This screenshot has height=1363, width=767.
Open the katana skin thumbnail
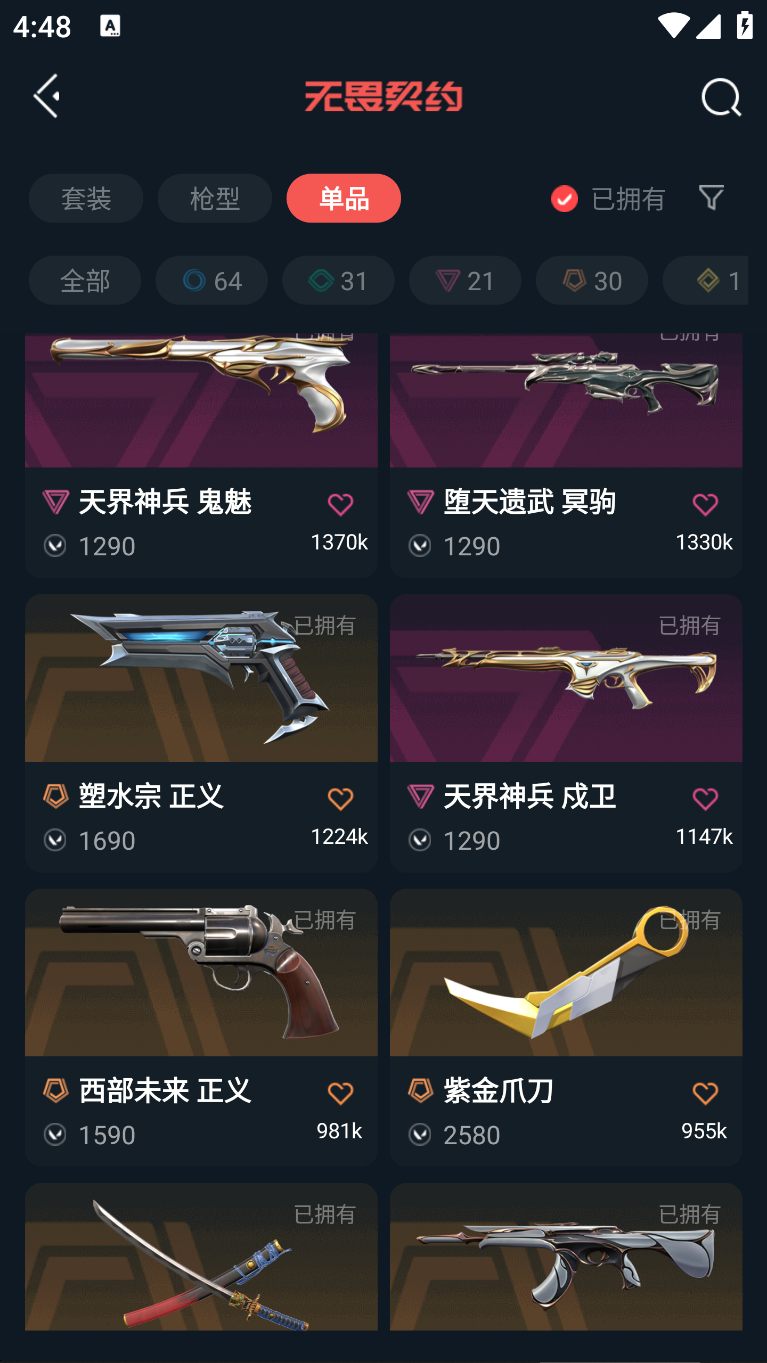pos(201,1256)
